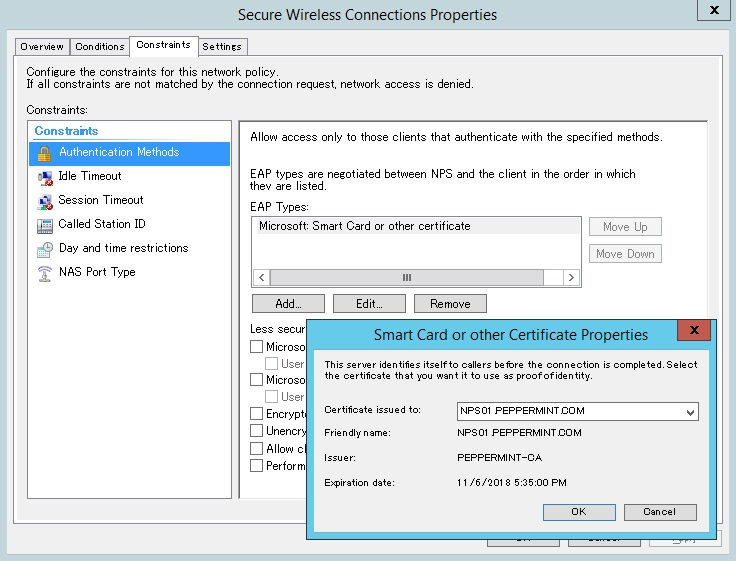Viewport: 736px width, 561px height.
Task: Enable the Unencrypted authentication checkbox
Action: tap(257, 431)
